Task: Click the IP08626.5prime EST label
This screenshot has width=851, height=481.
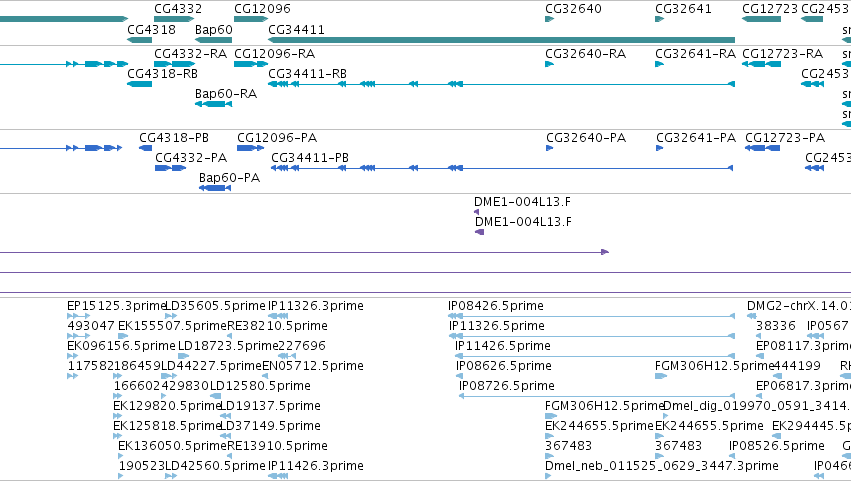Action: coord(504,366)
